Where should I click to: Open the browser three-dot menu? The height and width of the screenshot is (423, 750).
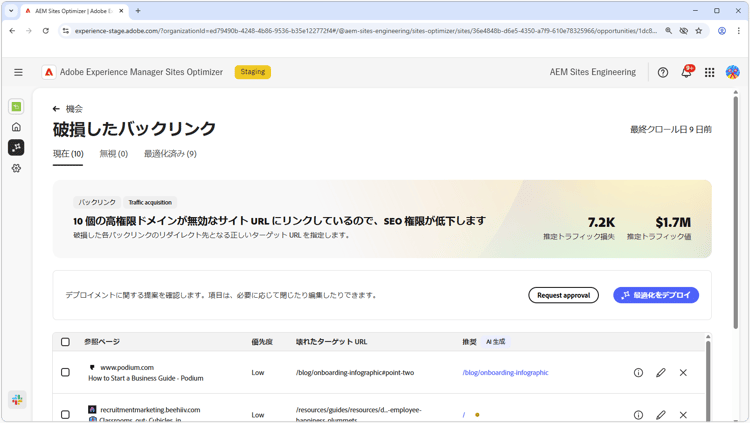739,31
